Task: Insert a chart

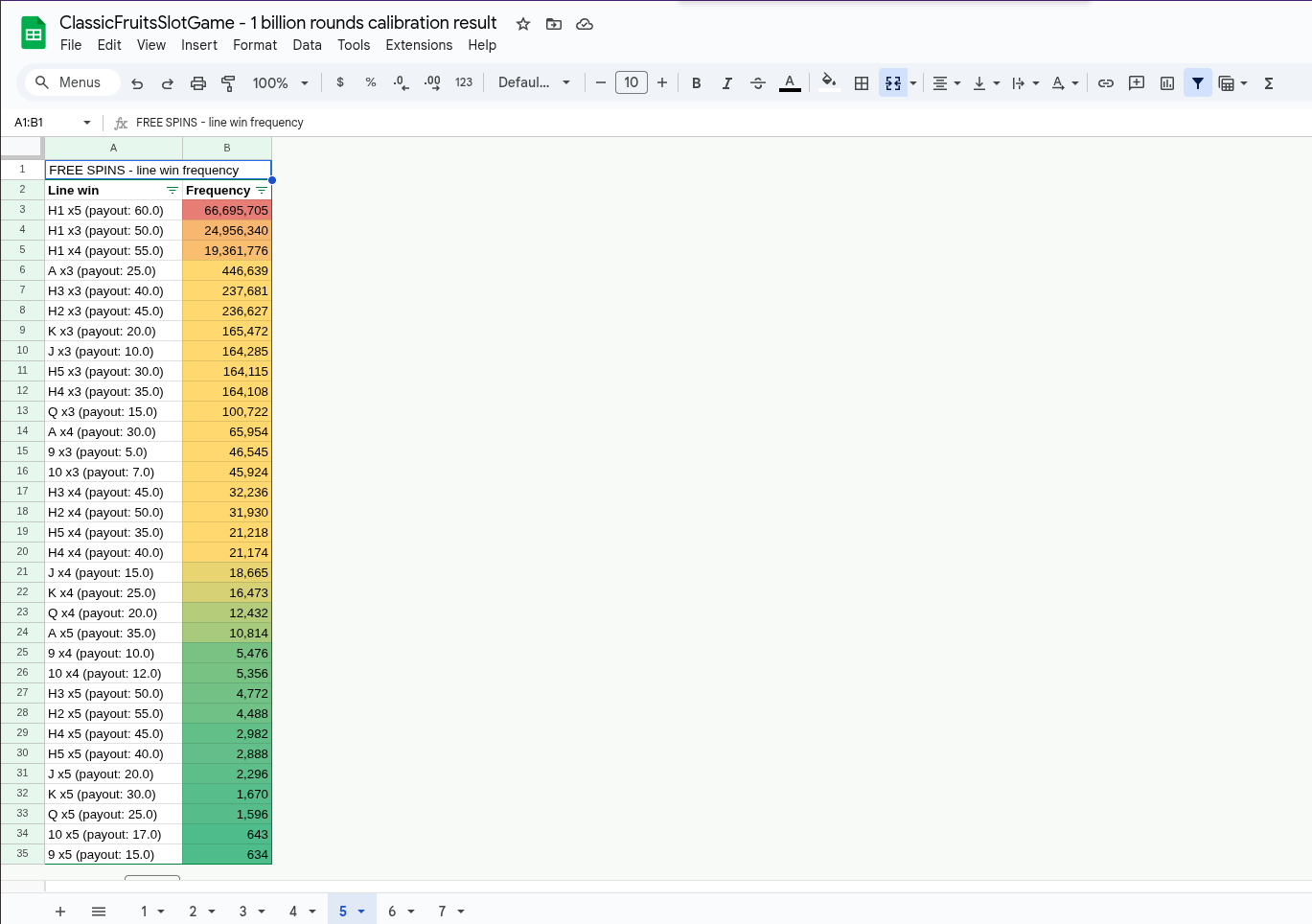Action: [x=1167, y=83]
